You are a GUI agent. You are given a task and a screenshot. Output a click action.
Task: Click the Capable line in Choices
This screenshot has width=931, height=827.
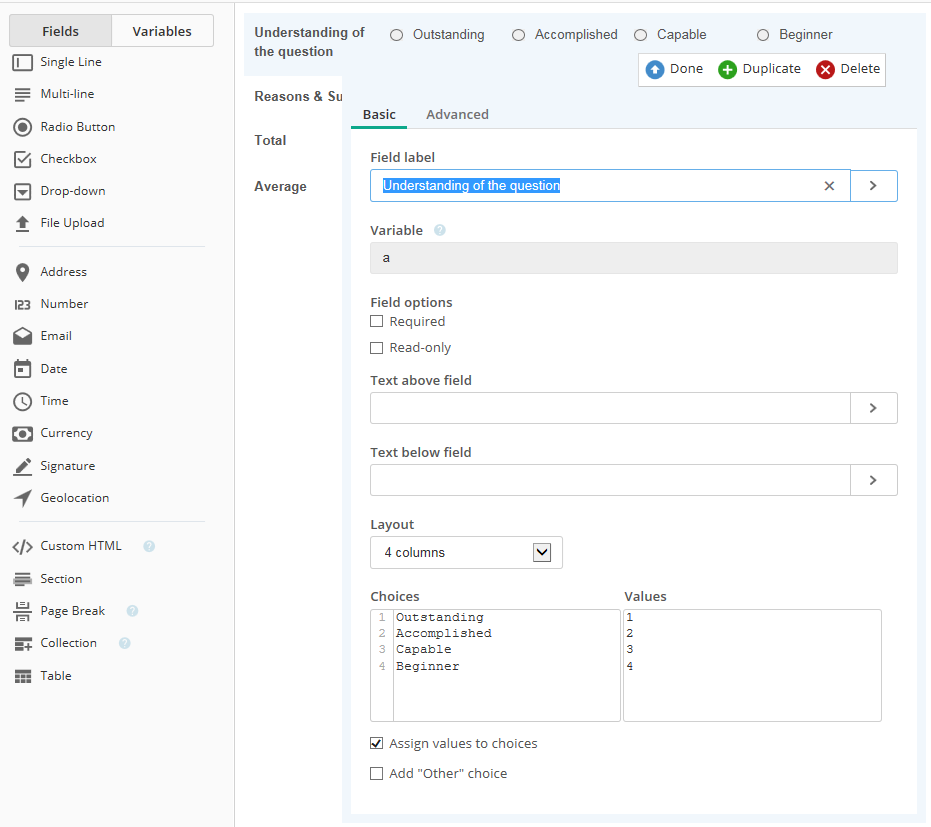[x=423, y=649]
